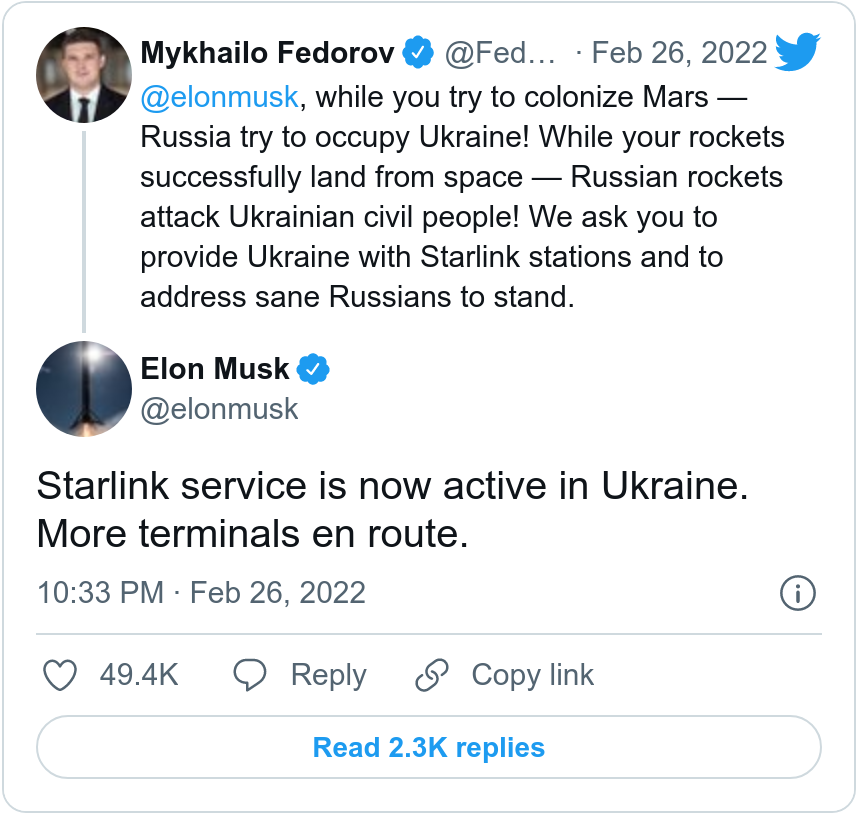Click the copy link chain icon

tap(432, 676)
